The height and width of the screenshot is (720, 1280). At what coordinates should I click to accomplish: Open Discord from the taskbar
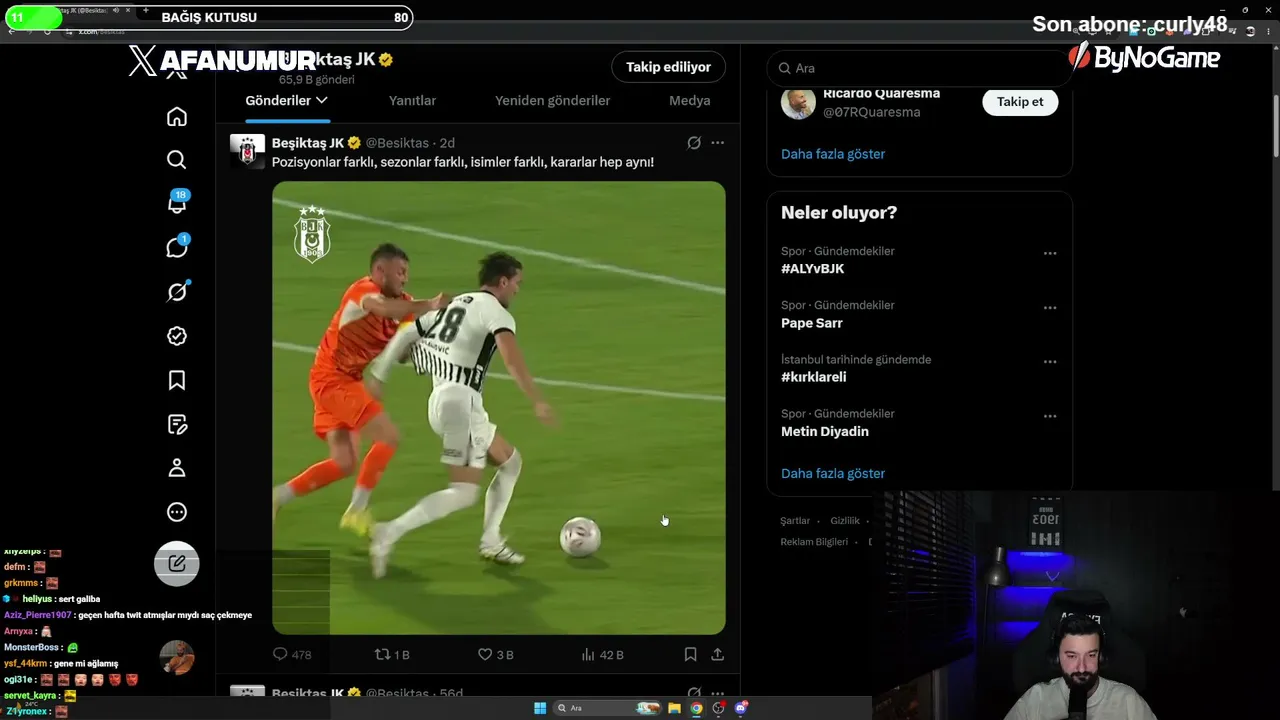(741, 708)
